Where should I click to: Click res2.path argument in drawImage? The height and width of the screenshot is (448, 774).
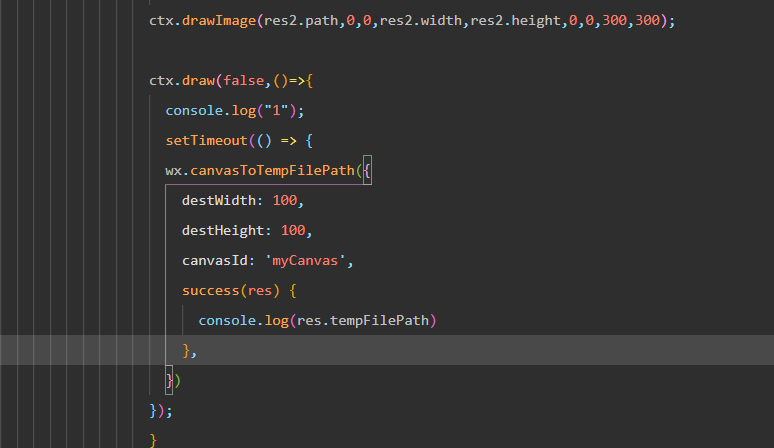(301, 21)
